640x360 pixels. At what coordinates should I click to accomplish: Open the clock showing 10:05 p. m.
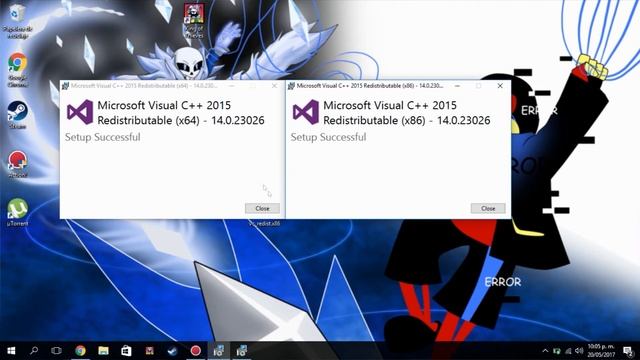click(601, 351)
